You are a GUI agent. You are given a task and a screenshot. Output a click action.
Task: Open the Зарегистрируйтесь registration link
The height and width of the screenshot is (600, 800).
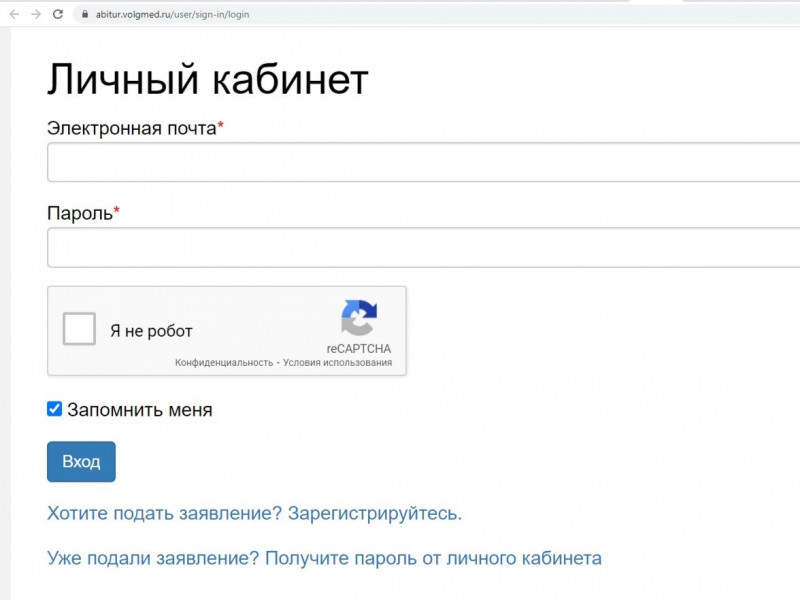(374, 513)
